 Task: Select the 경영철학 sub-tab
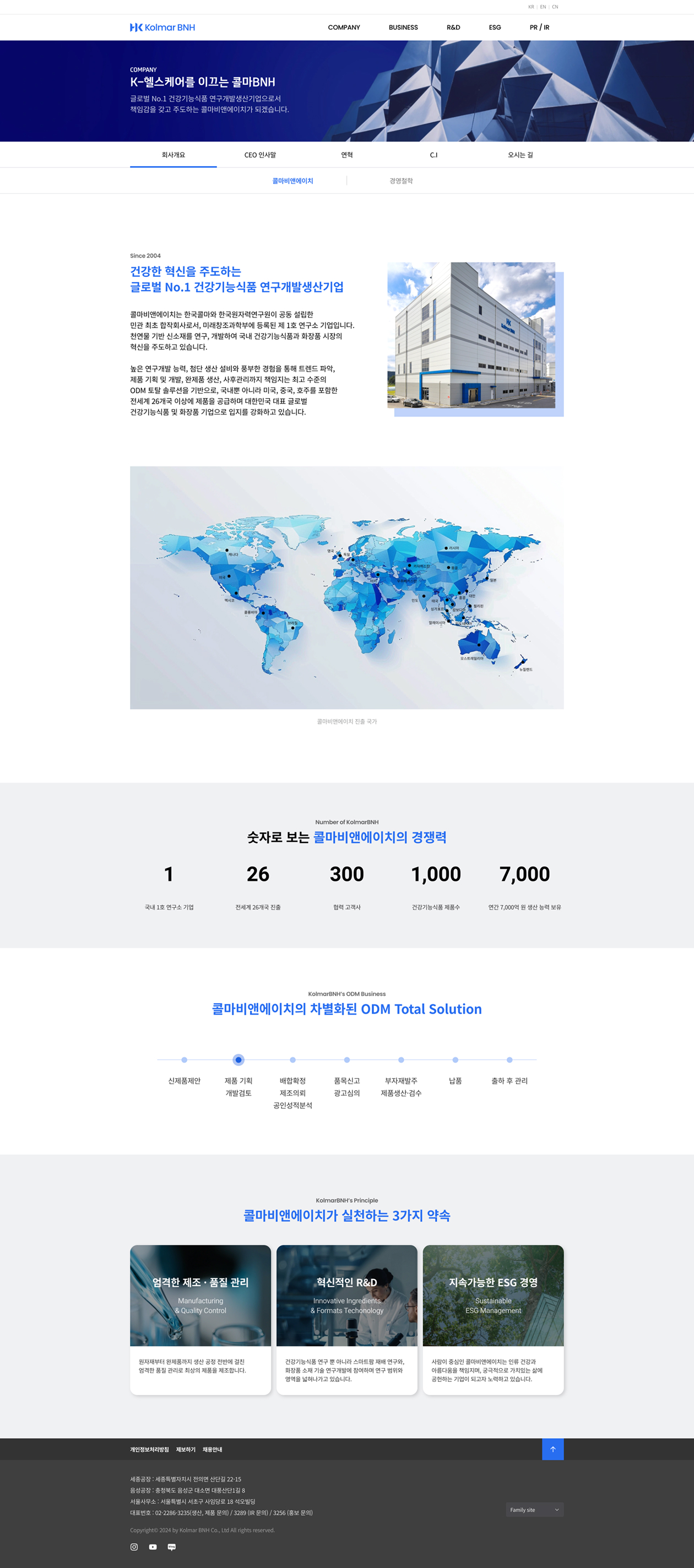(x=401, y=181)
